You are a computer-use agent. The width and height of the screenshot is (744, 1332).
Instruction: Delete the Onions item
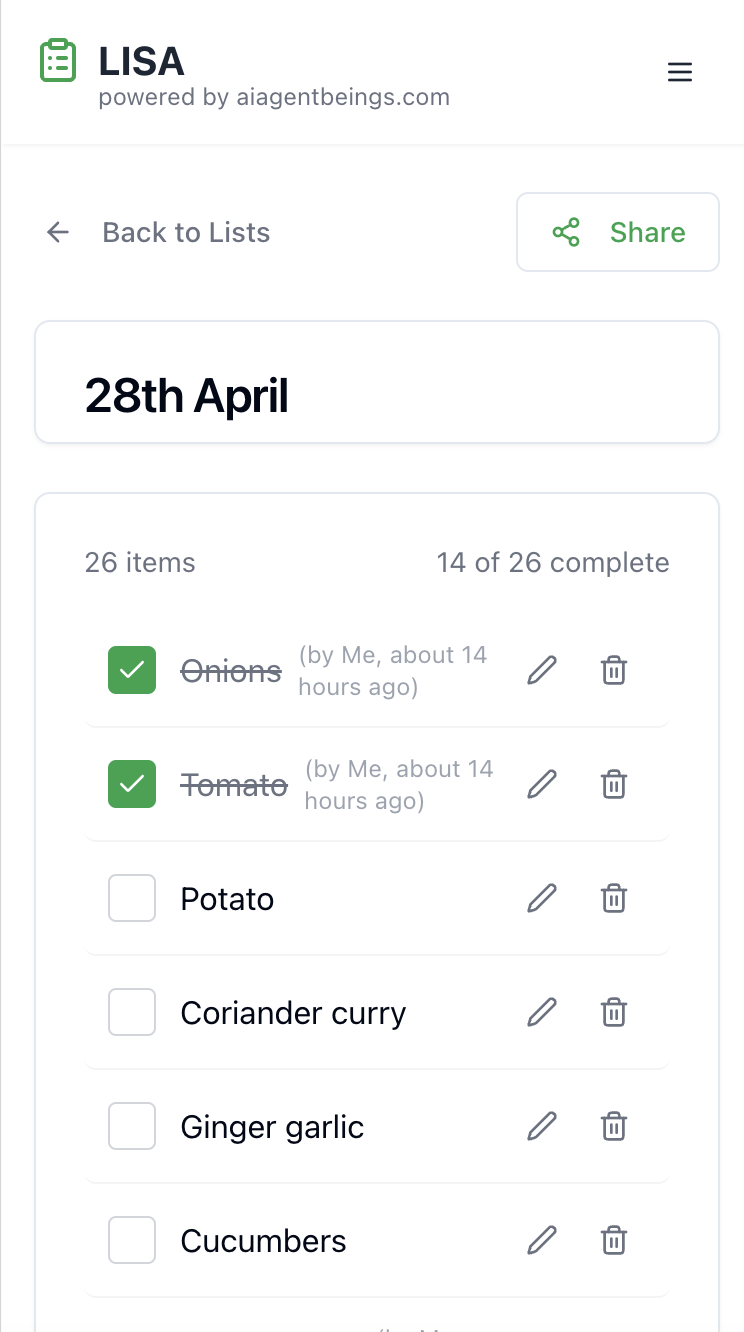614,671
